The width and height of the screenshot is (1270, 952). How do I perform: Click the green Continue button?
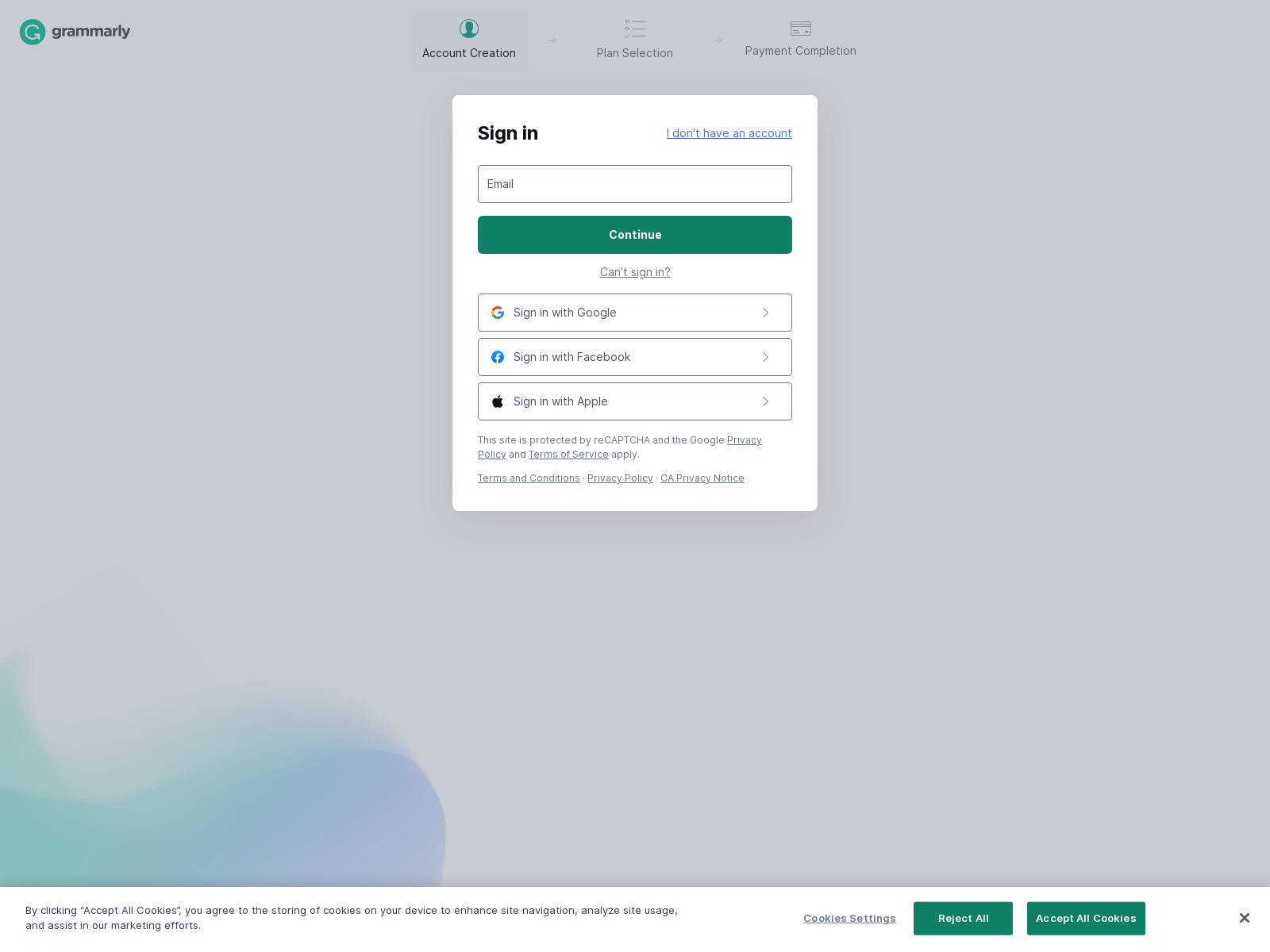(x=635, y=235)
